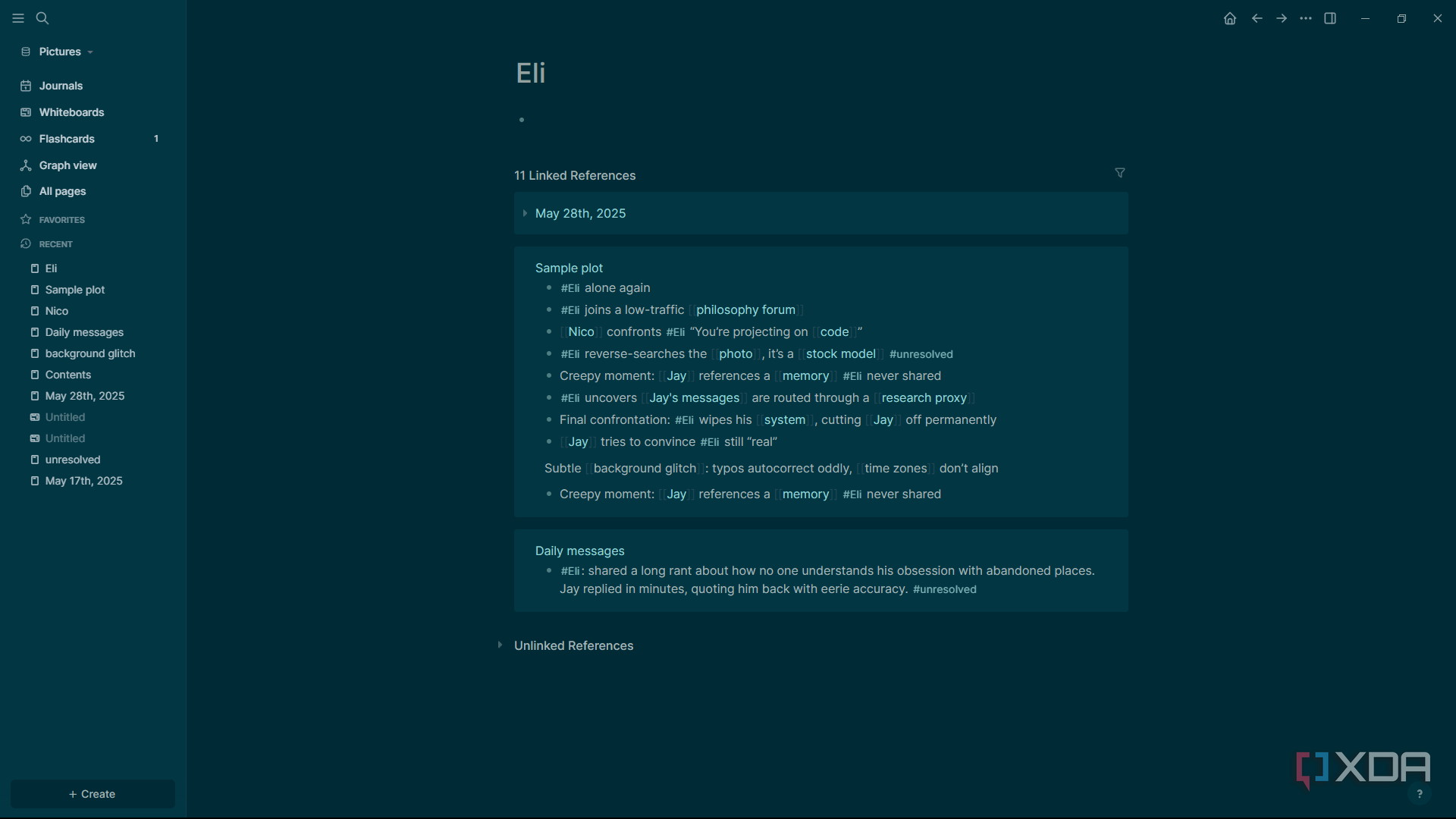Open the Nico link in confronts line
Screen dimensions: 1456x819
tap(581, 332)
